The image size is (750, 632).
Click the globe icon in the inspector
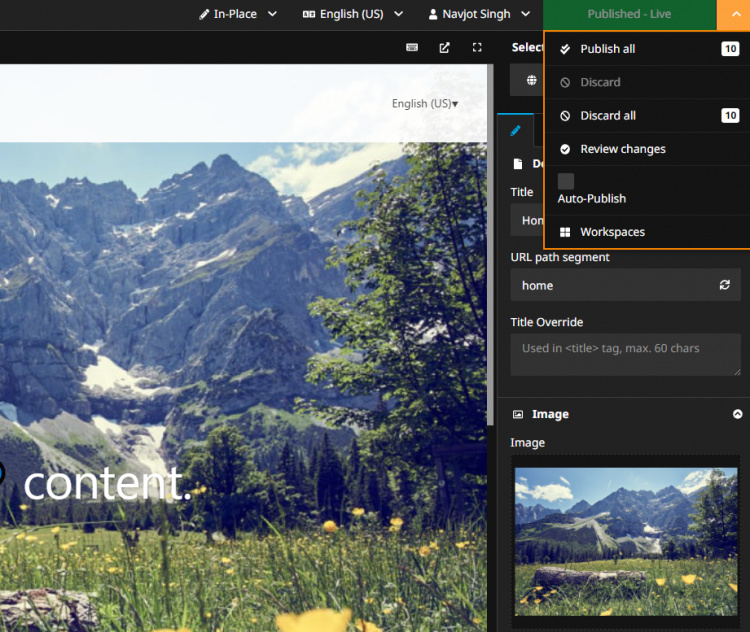click(531, 80)
